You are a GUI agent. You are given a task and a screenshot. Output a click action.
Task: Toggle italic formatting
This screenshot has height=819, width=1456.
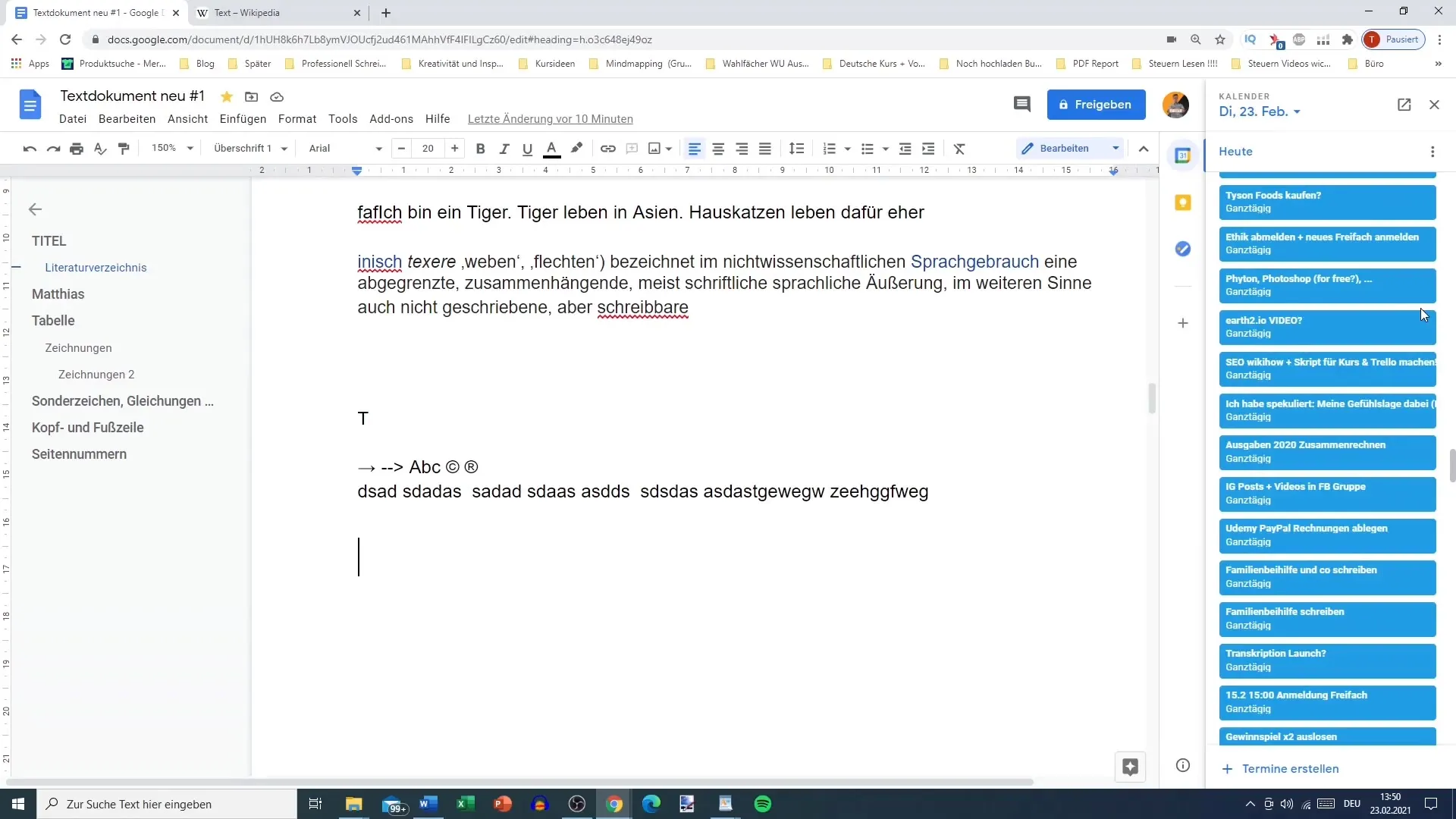(x=504, y=149)
